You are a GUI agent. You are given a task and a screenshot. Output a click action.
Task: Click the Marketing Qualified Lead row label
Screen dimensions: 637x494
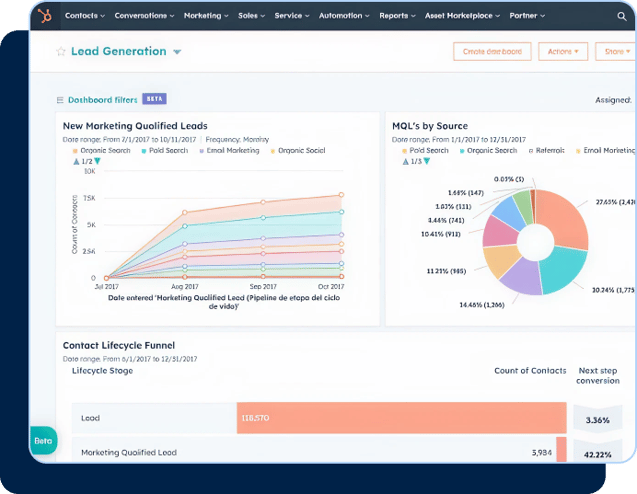[129, 453]
